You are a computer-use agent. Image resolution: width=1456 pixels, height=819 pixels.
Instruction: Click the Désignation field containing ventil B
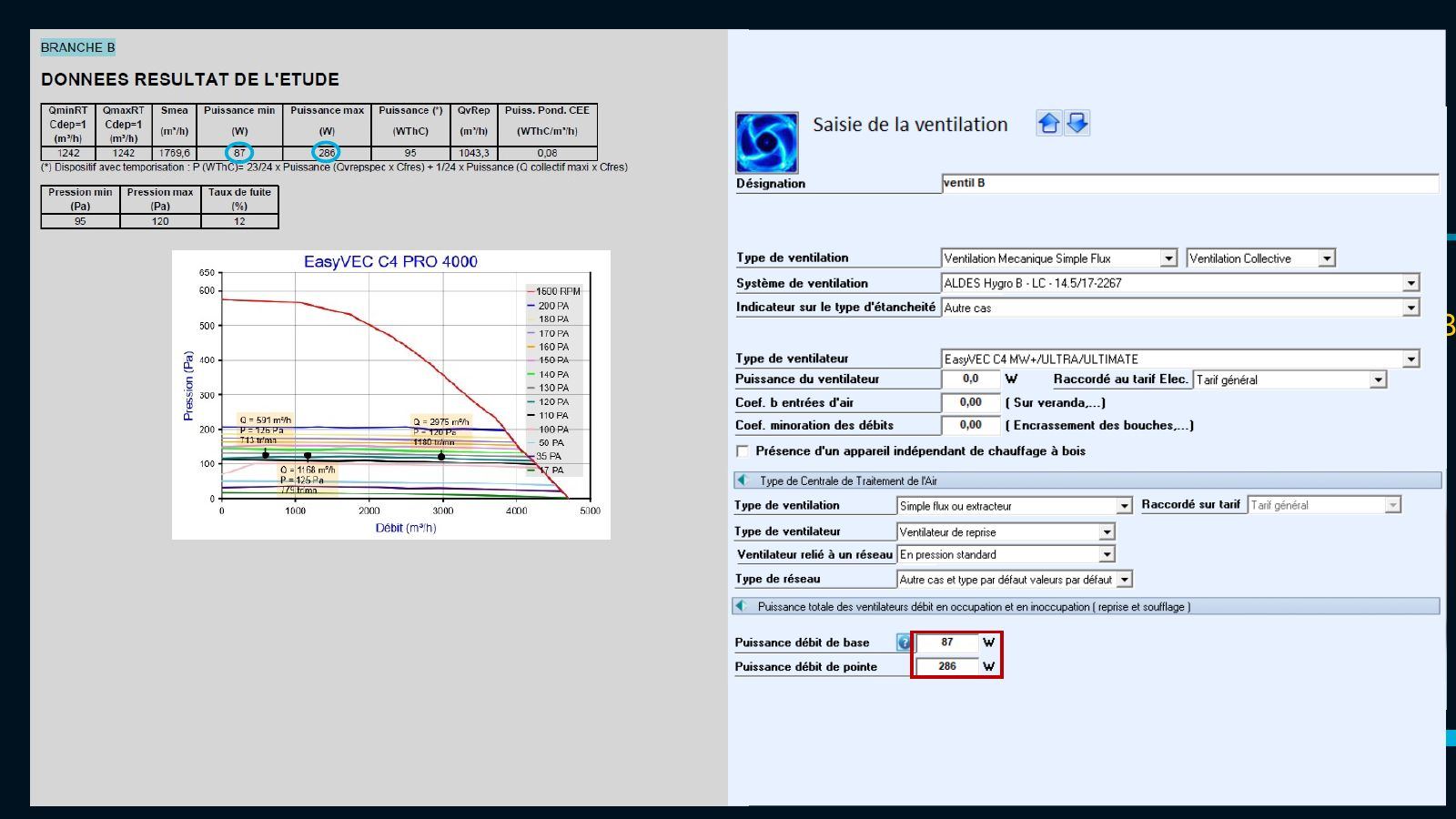click(x=1190, y=183)
